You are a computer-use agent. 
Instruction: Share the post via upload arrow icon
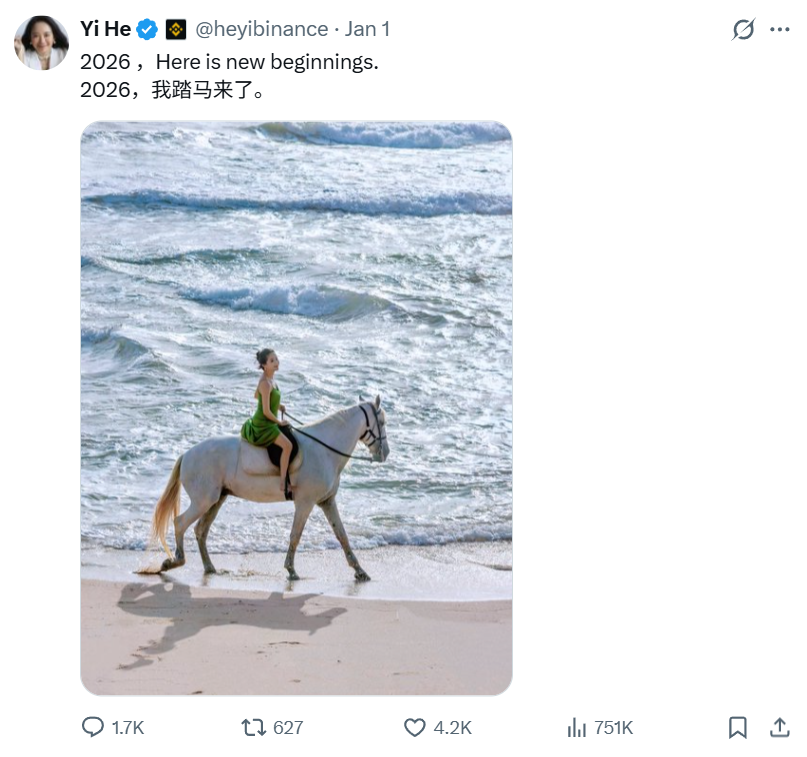[779, 727]
